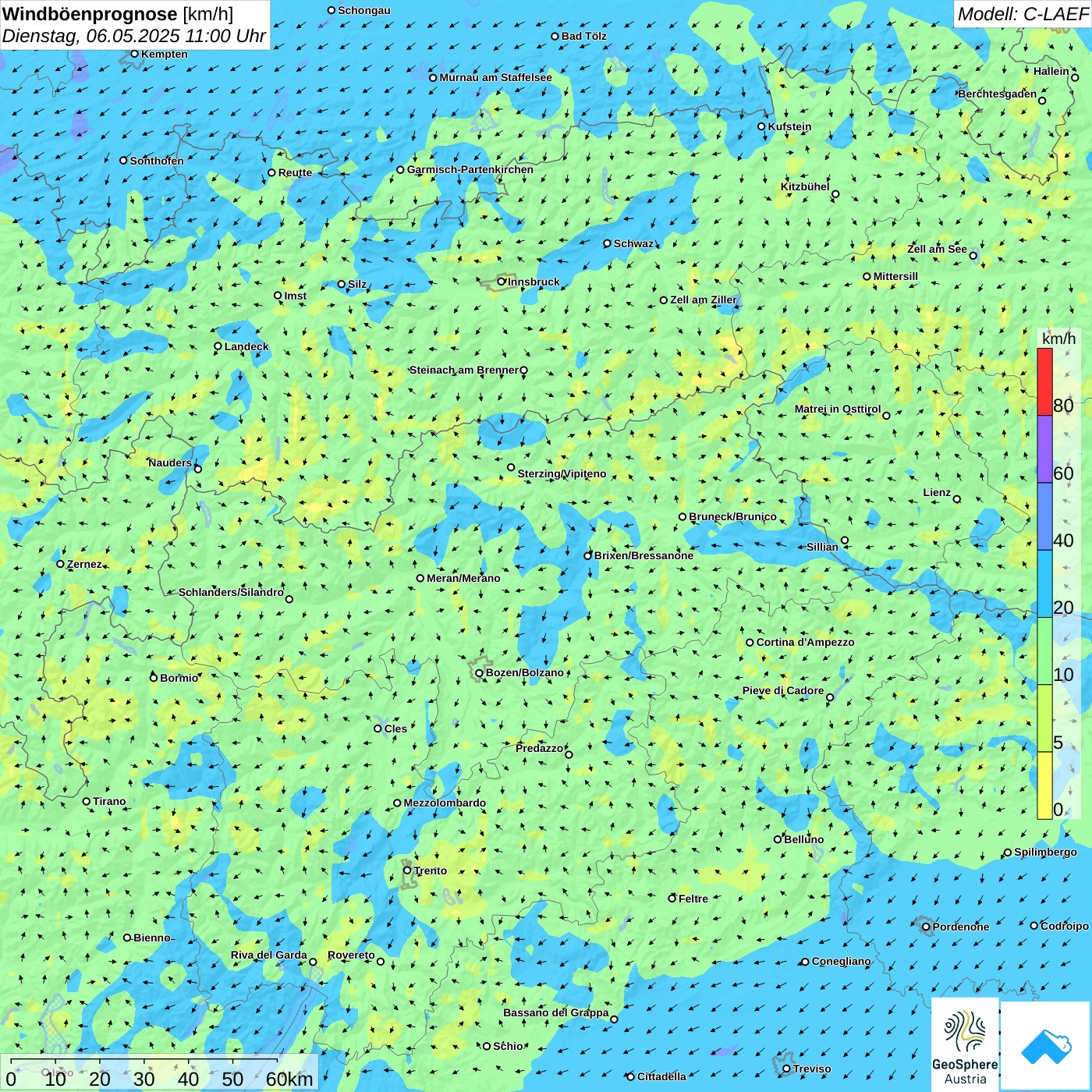Image resolution: width=1092 pixels, height=1092 pixels.
Task: Click the Belluno city marker
Action: coord(778,839)
